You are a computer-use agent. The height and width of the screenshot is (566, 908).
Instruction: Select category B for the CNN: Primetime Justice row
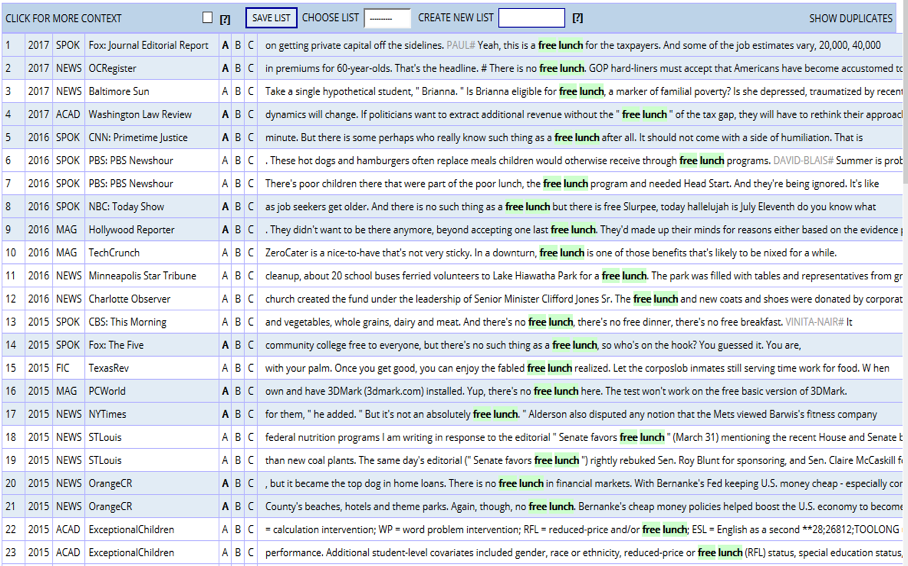click(238, 137)
